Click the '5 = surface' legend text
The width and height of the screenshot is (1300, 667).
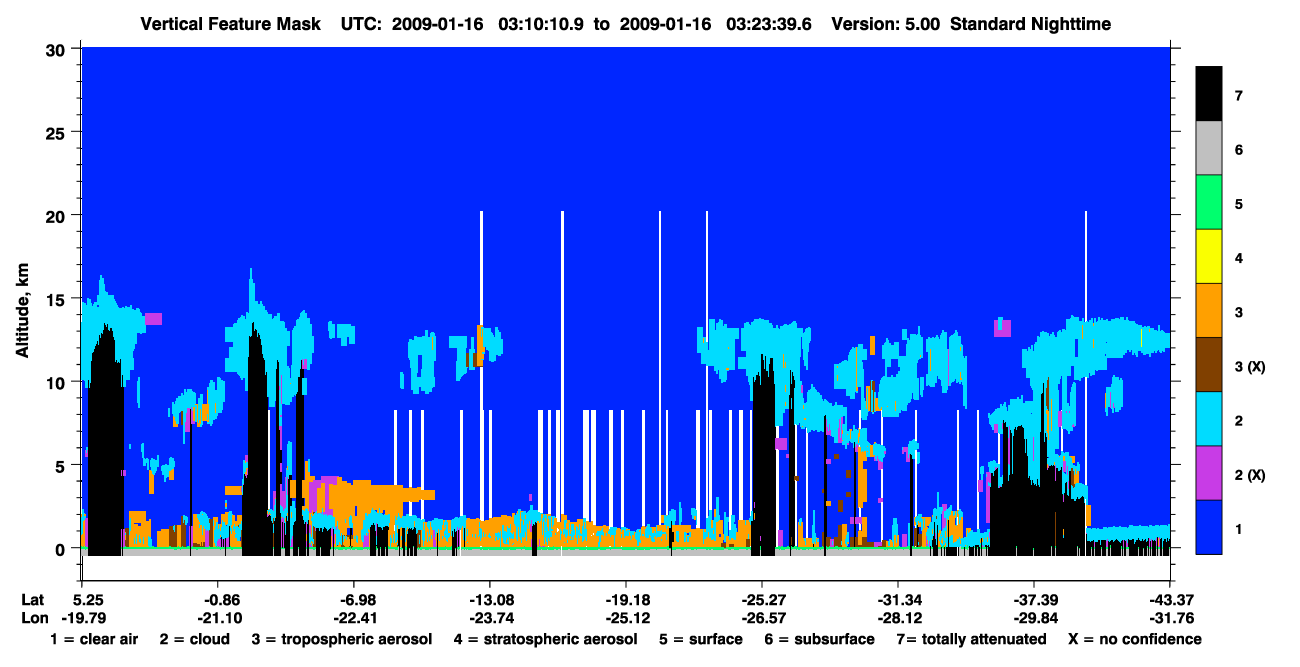pyautogui.click(x=700, y=639)
